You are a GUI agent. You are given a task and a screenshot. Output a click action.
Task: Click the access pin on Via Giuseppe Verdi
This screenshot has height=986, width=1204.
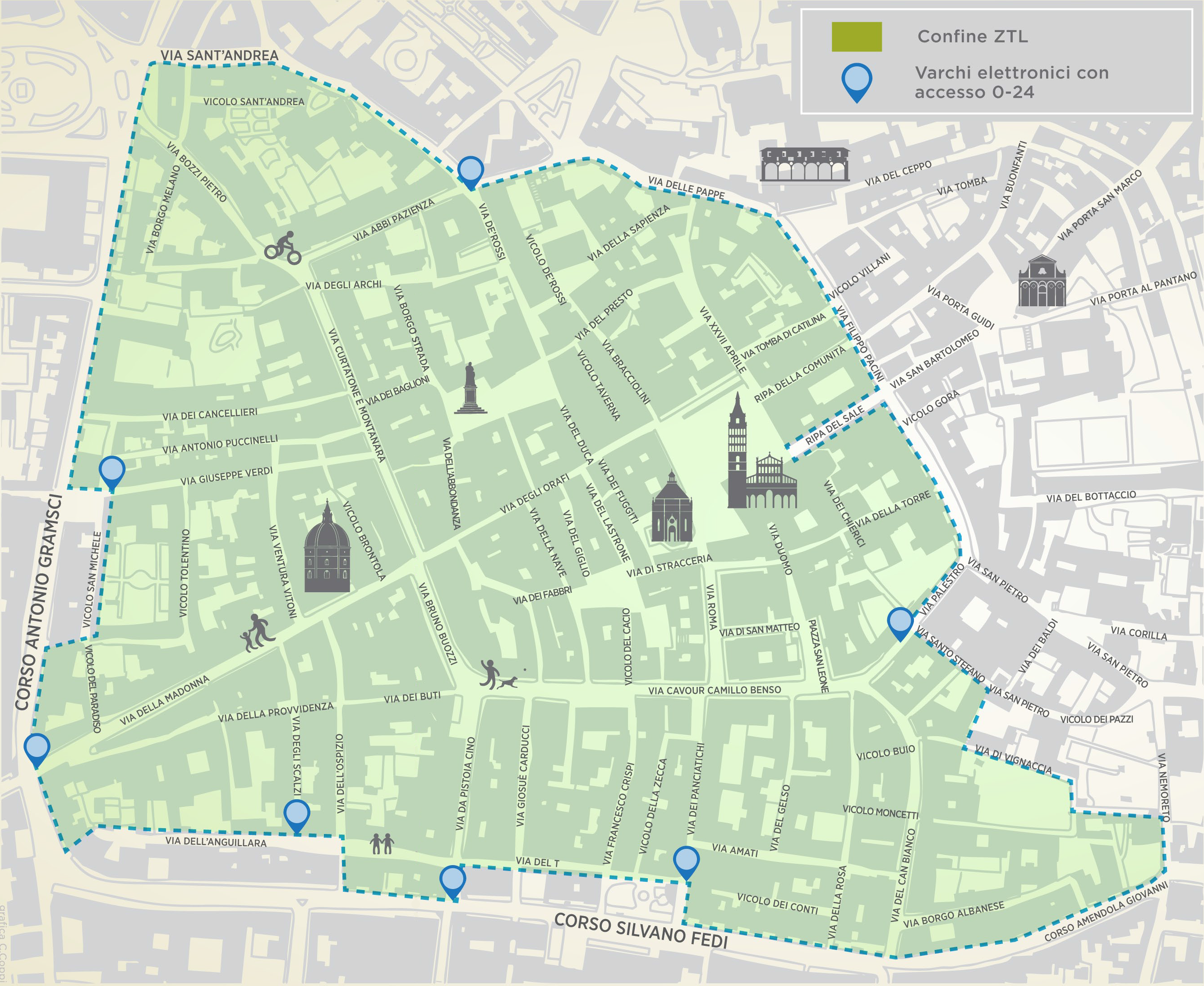(112, 473)
